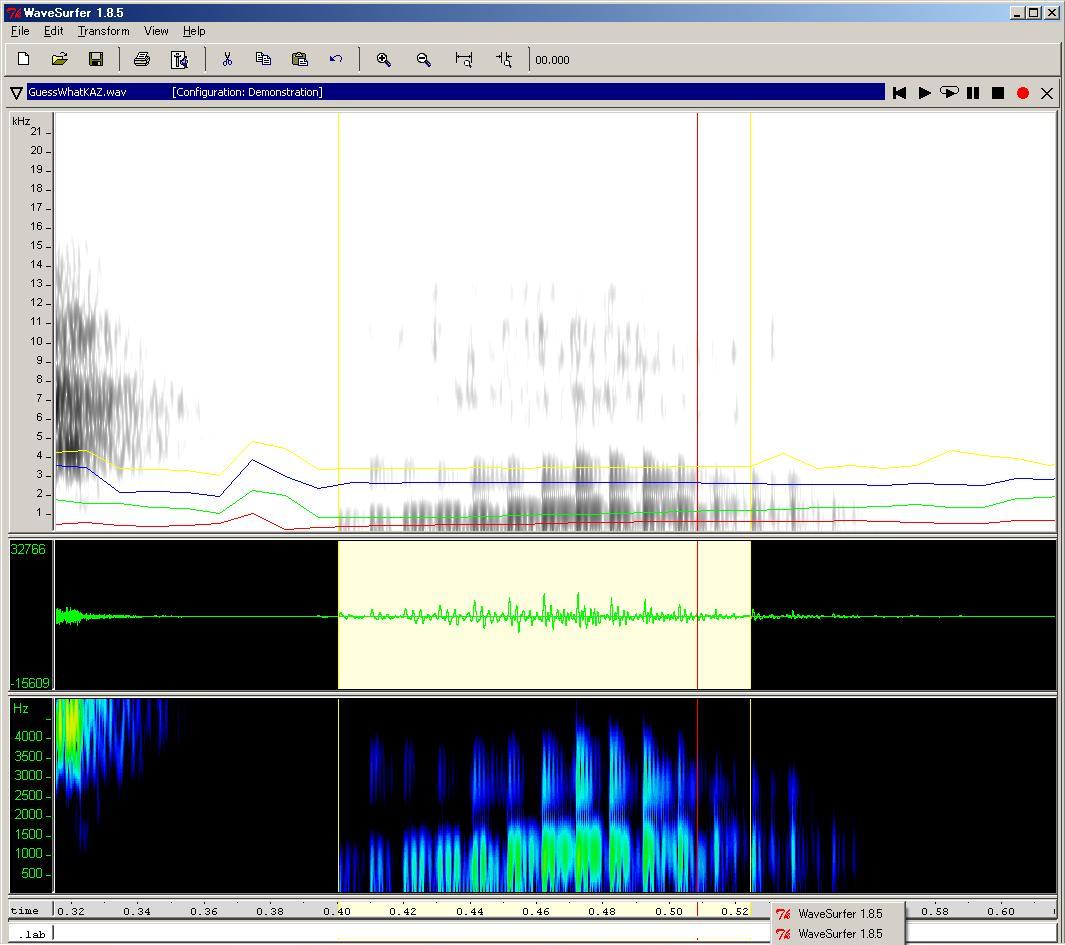
Task: Pause the audio playback
Action: [x=973, y=93]
